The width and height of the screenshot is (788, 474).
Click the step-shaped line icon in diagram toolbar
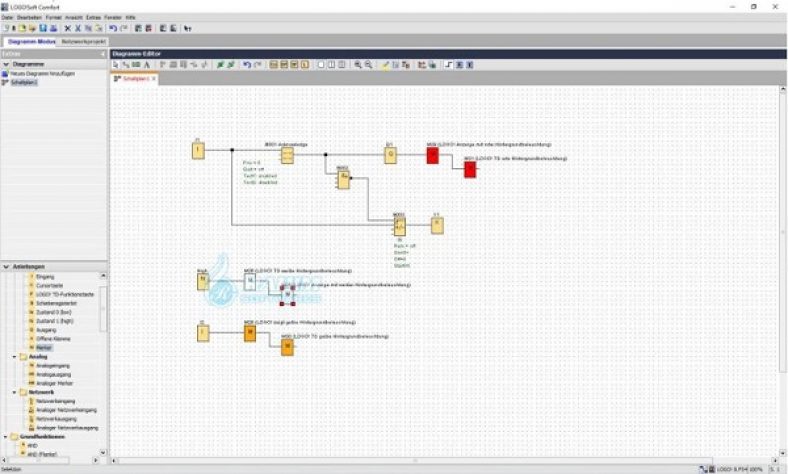click(x=449, y=65)
